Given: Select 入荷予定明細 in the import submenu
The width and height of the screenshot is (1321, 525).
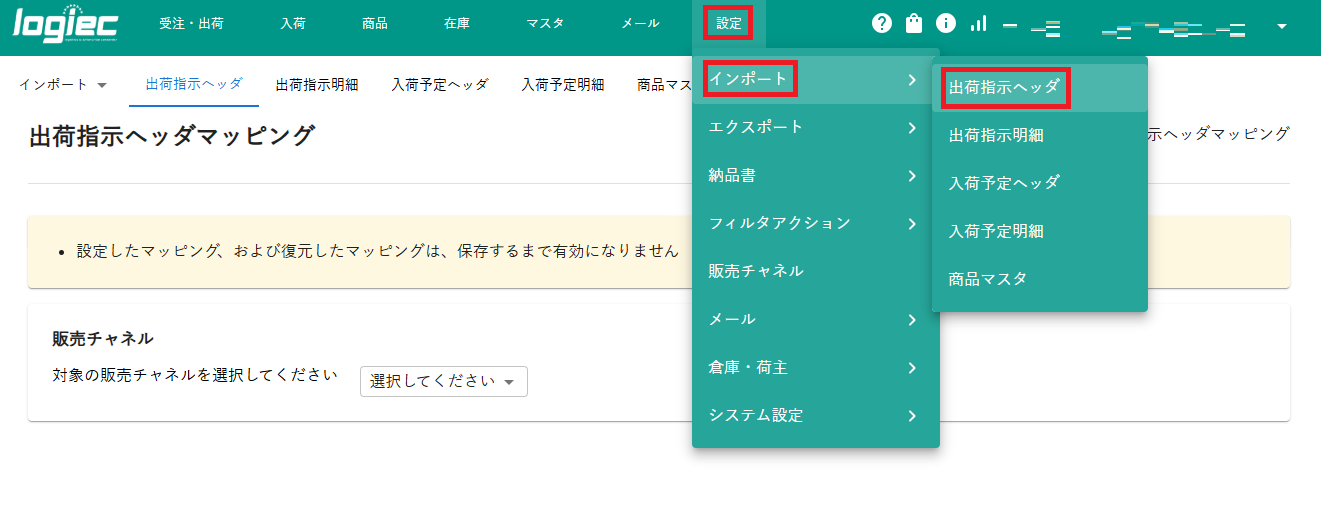Looking at the screenshot, I should pos(1040,231).
